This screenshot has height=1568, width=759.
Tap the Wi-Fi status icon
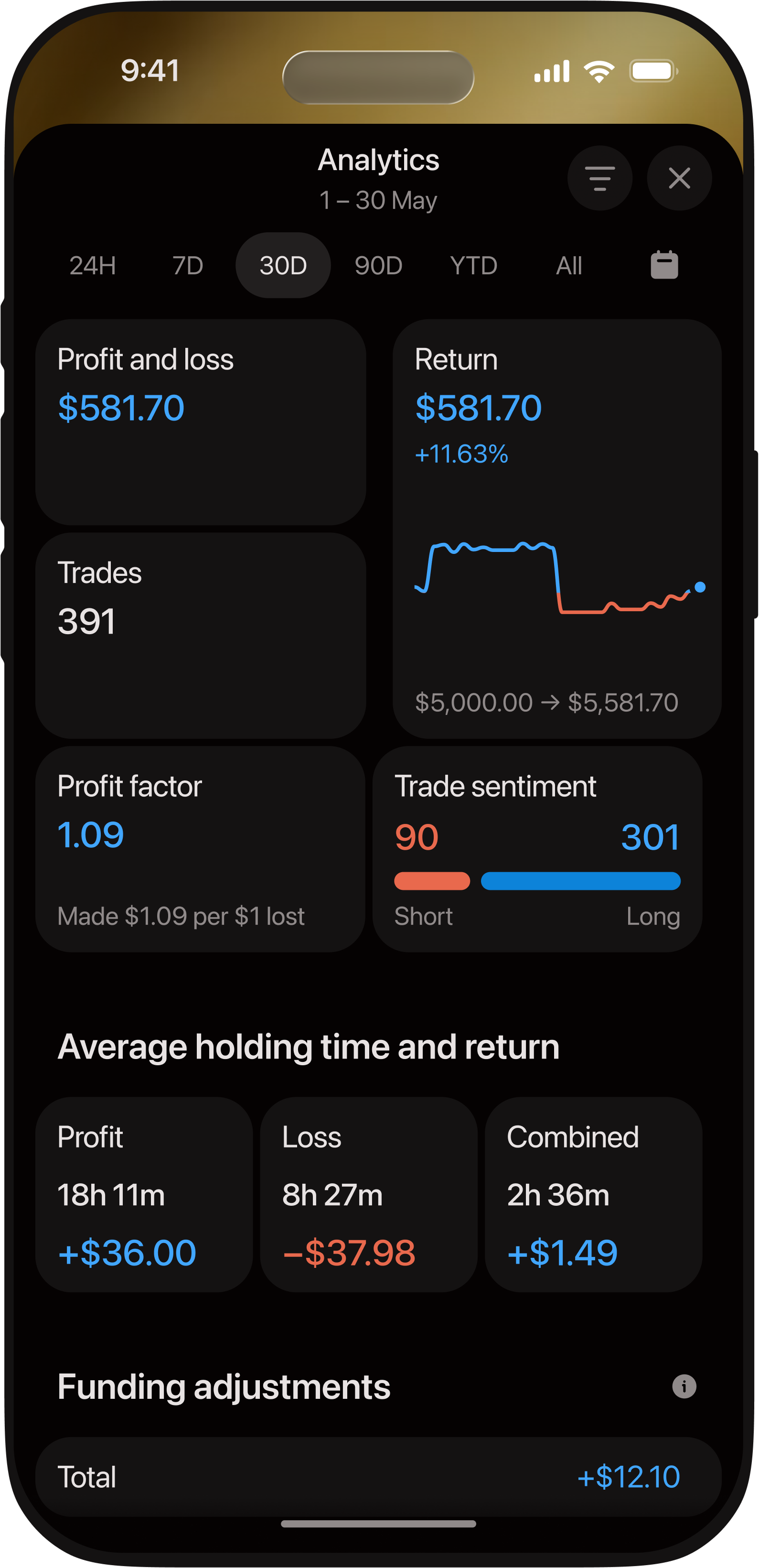pyautogui.click(x=599, y=71)
